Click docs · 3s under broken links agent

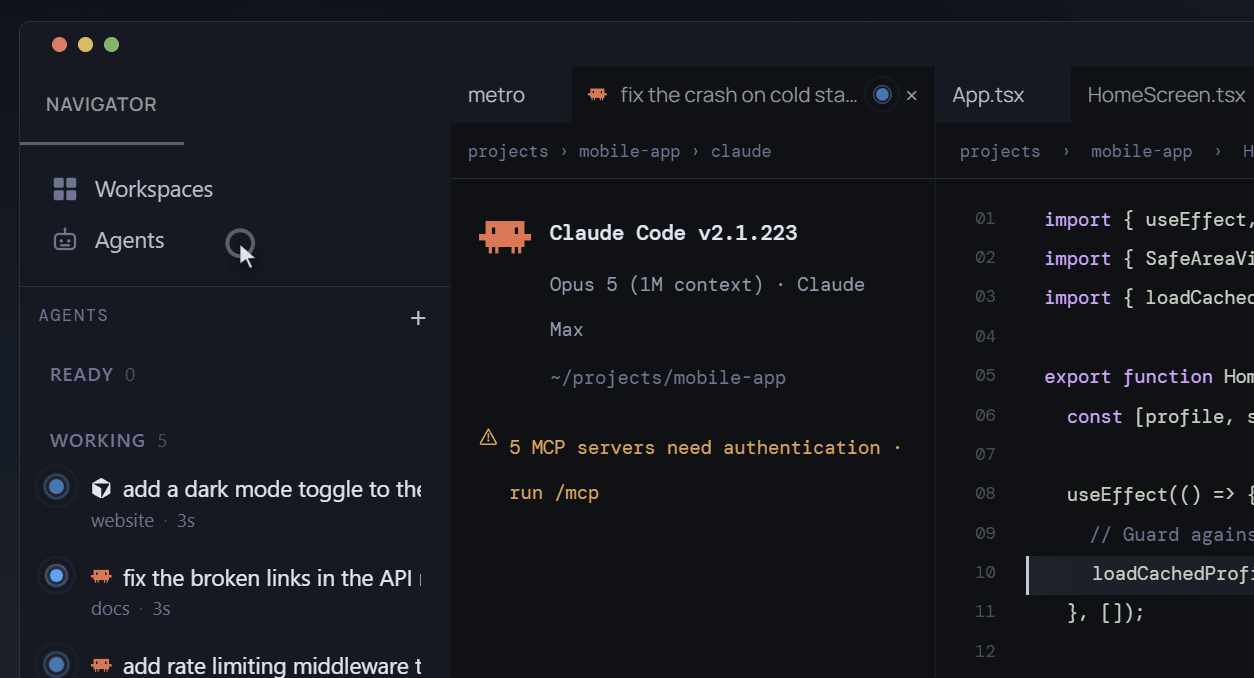[x=130, y=609]
